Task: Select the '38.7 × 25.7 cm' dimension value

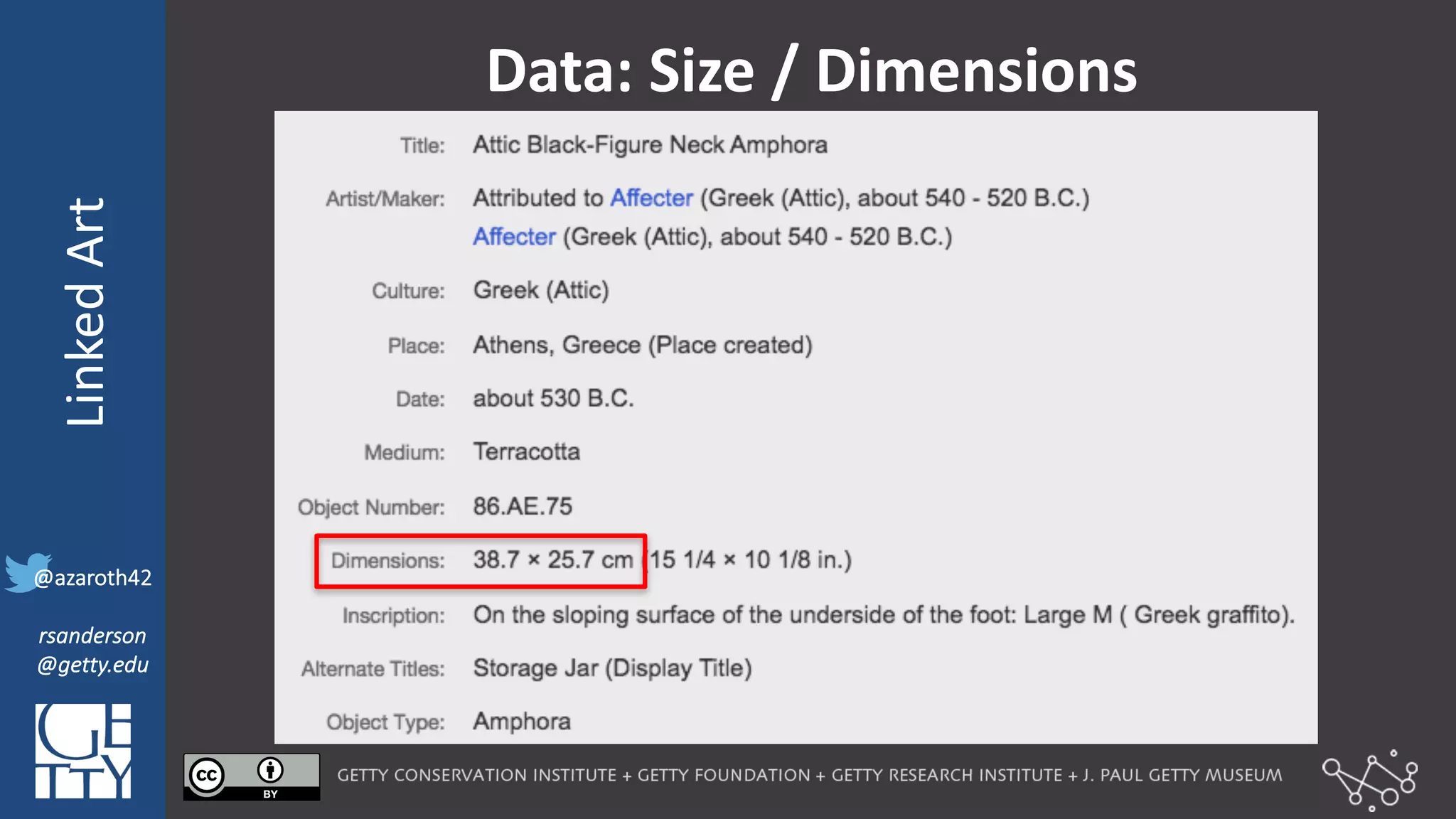Action: 553,560
